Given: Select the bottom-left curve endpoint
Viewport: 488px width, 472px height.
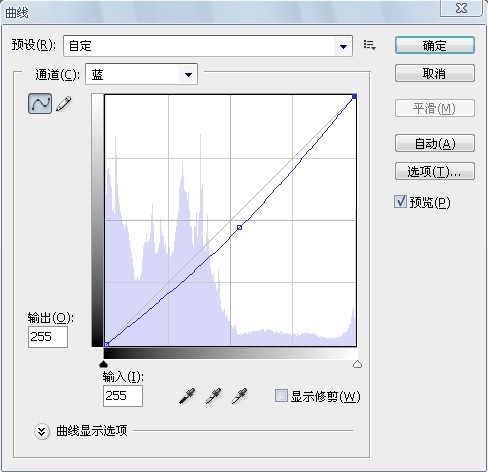Looking at the screenshot, I should [106, 344].
